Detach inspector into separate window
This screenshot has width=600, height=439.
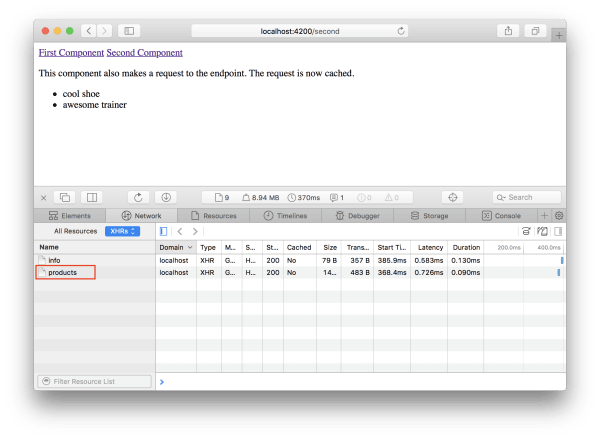65,197
